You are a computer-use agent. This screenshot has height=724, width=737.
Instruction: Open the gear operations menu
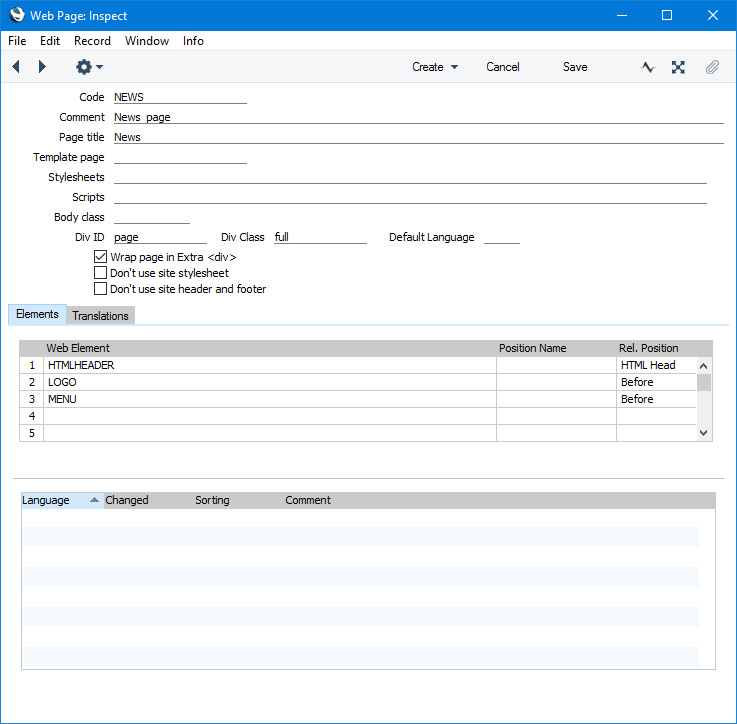[x=88, y=67]
